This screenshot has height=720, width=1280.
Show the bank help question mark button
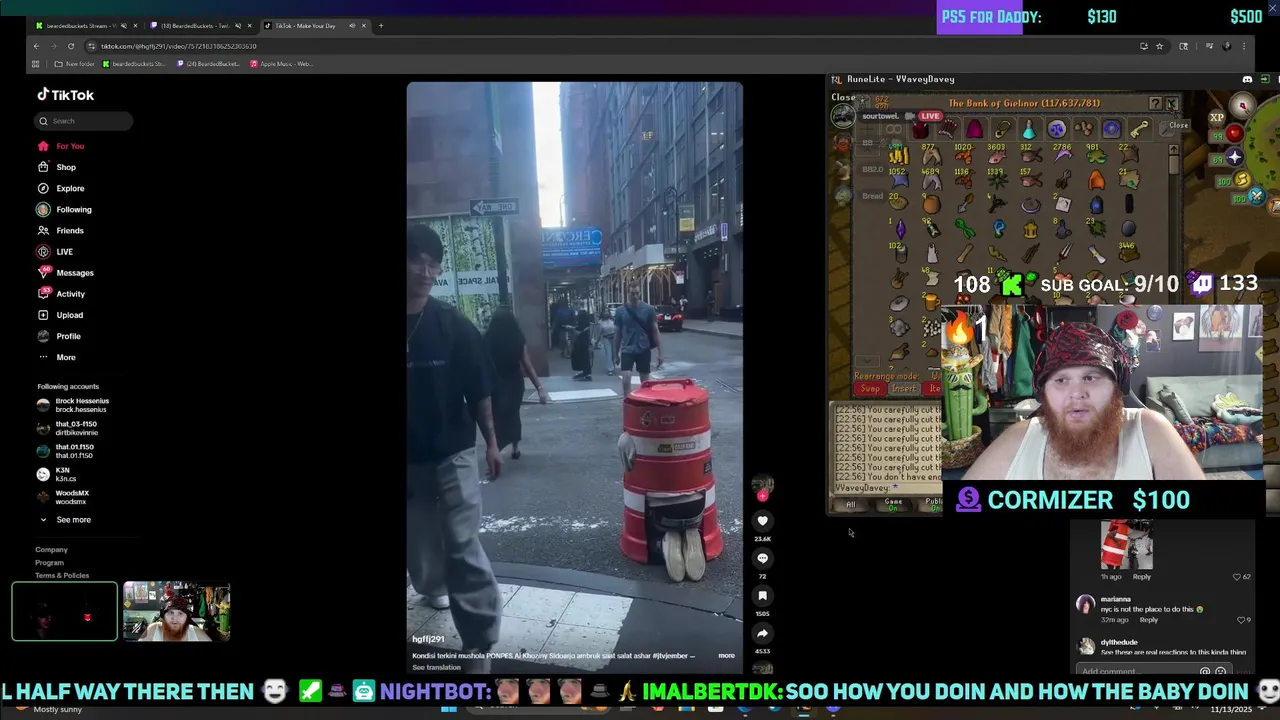[x=1155, y=103]
